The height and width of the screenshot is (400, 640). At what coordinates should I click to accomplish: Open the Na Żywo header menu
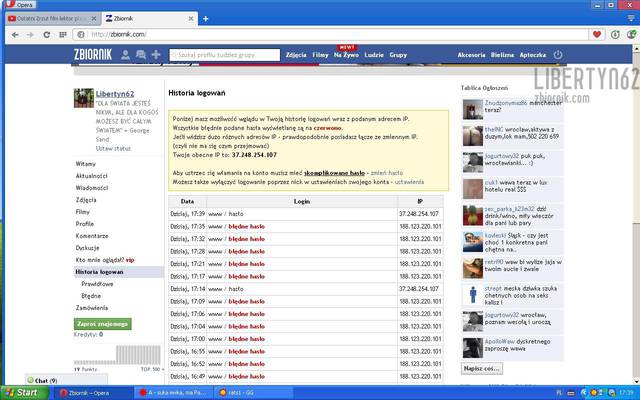click(346, 55)
